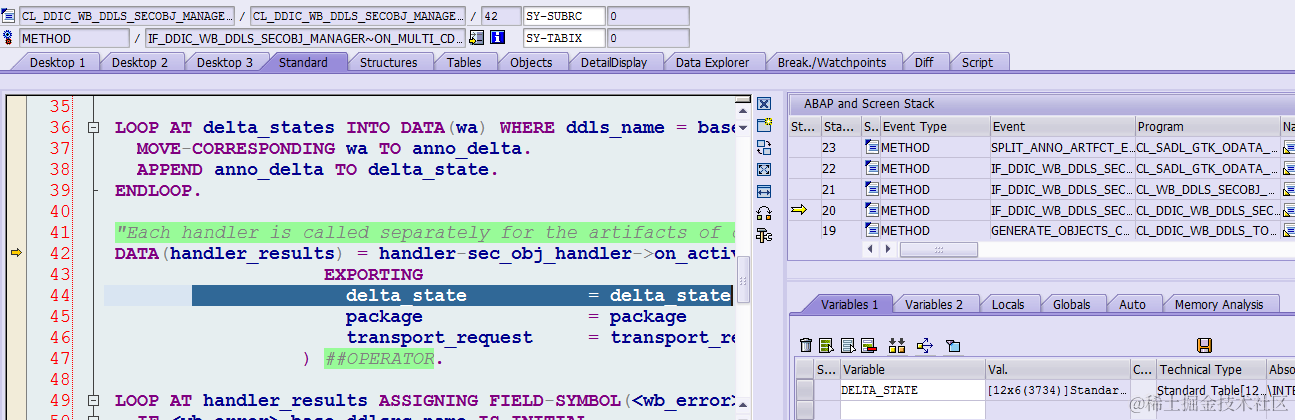Viewport: 1295px width, 420px height.
Task: Switch to the Desktop 3 tab
Action: [x=224, y=62]
